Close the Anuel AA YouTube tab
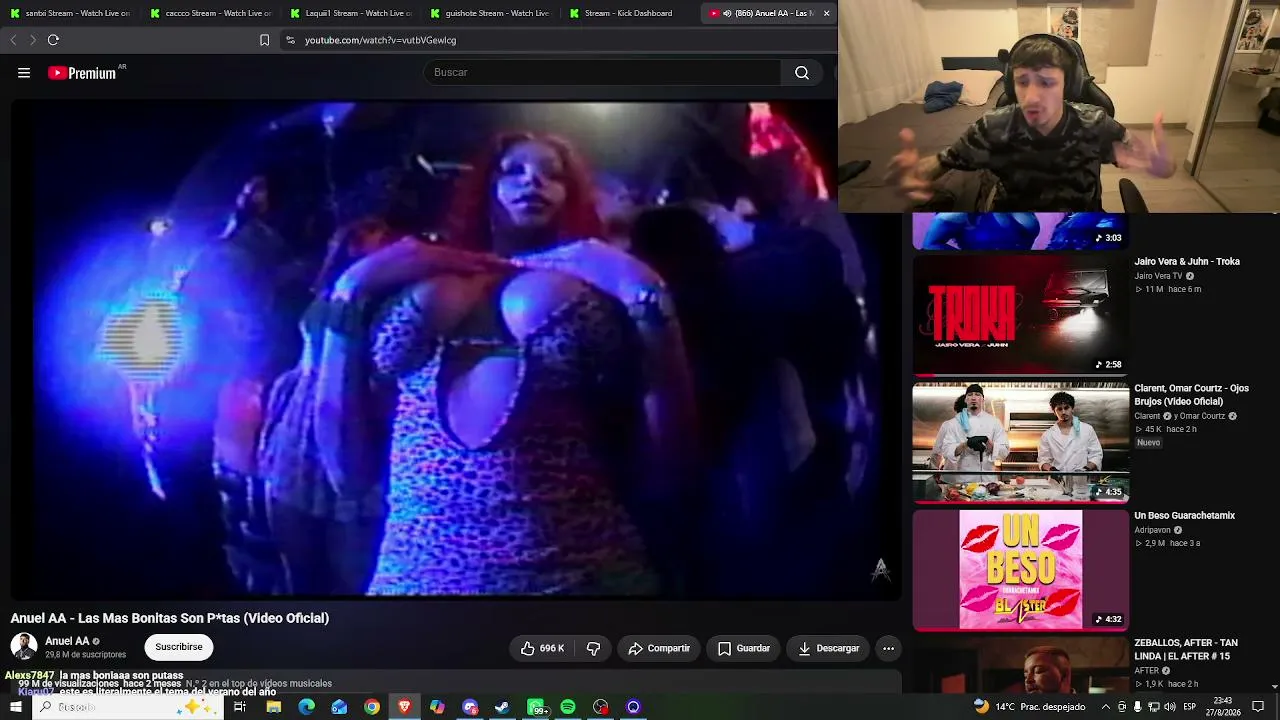Viewport: 1280px width, 720px height. (x=826, y=13)
